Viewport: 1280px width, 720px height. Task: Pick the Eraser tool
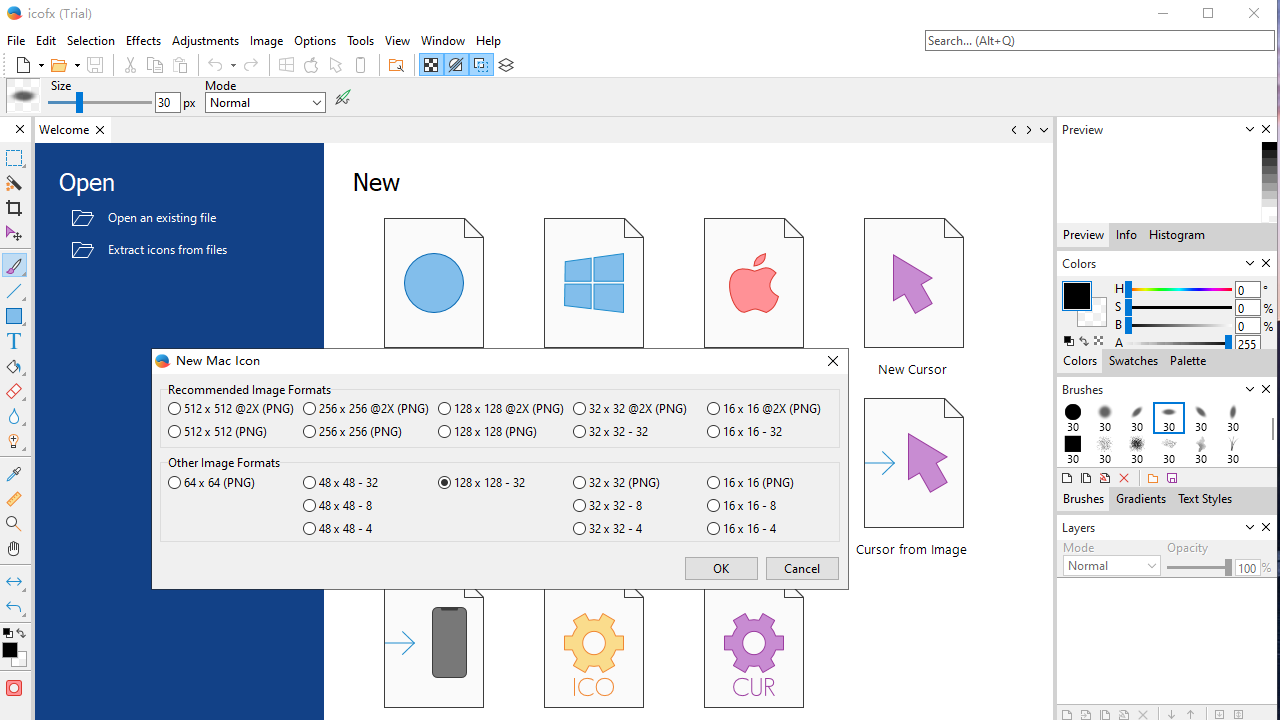14,392
